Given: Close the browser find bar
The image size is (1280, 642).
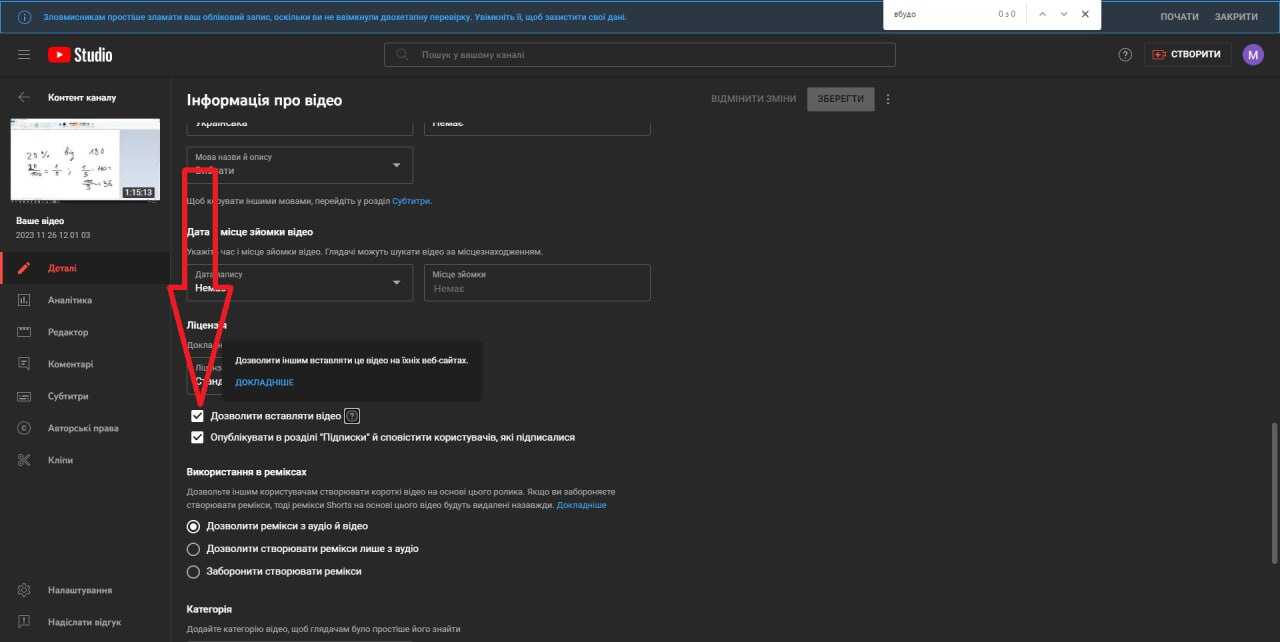Looking at the screenshot, I should point(1085,14).
